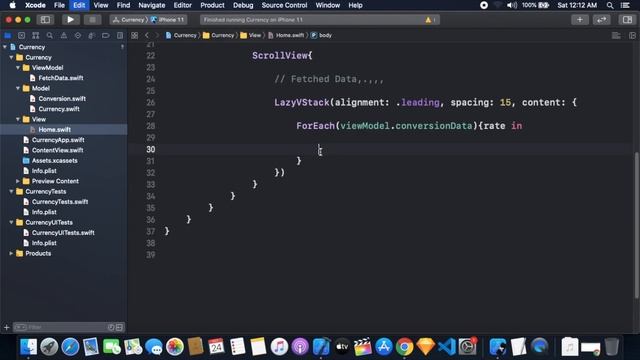This screenshot has width=640, height=360.
Task: Select Home.swift in navigator
Action: 54,129
